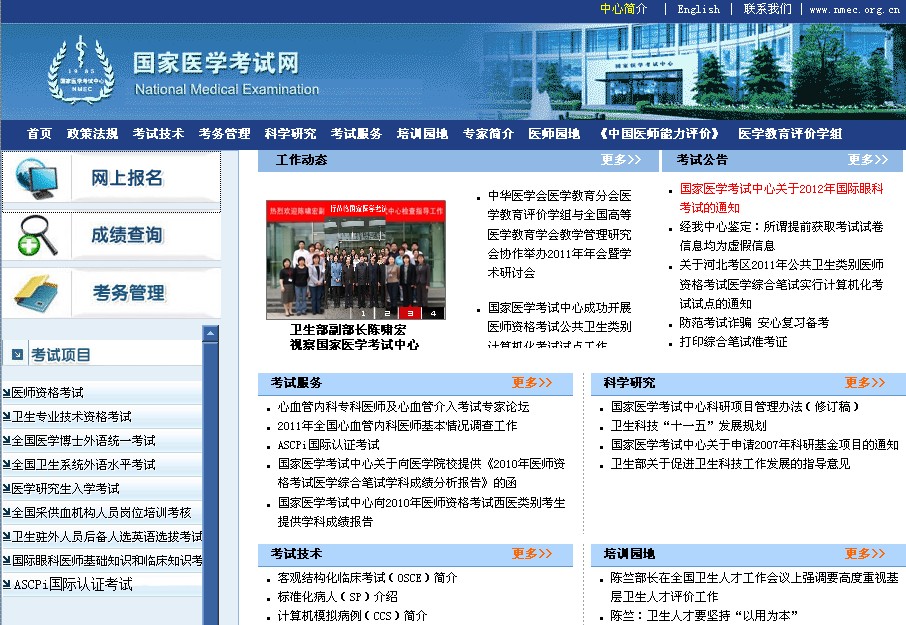Open 卫生专业技术资格考试 in exam list
This screenshot has width=906, height=625.
pos(72,416)
